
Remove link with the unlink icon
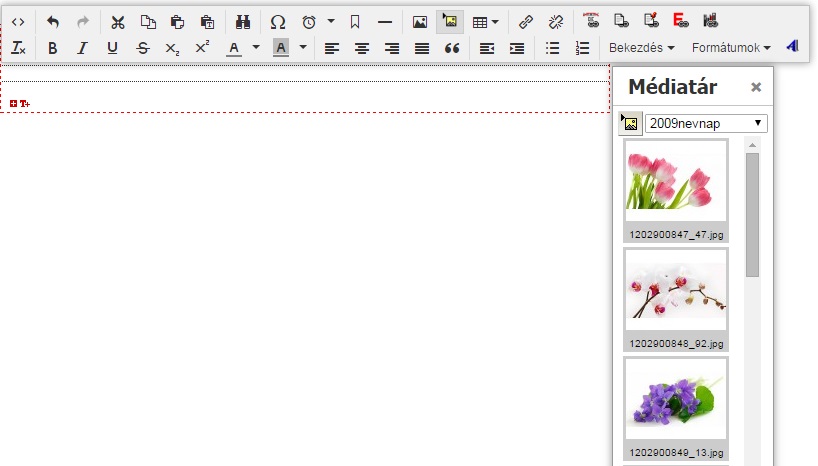click(556, 21)
